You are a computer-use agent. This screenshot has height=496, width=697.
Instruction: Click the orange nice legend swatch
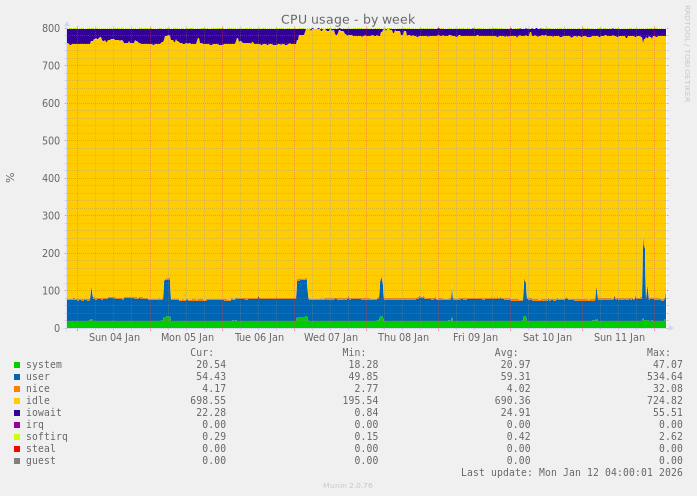[x=17, y=389]
